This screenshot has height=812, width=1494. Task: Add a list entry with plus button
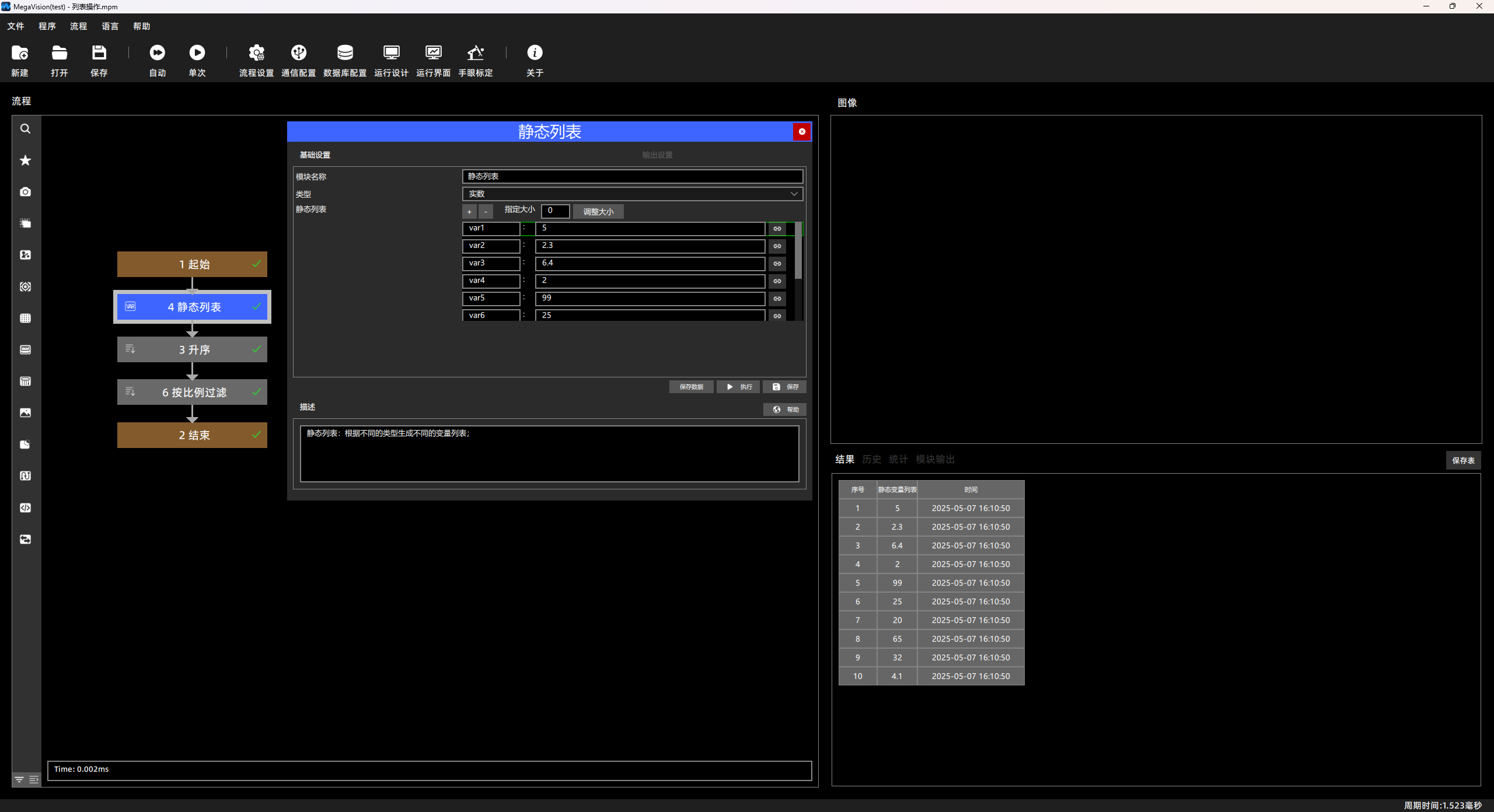[469, 212]
